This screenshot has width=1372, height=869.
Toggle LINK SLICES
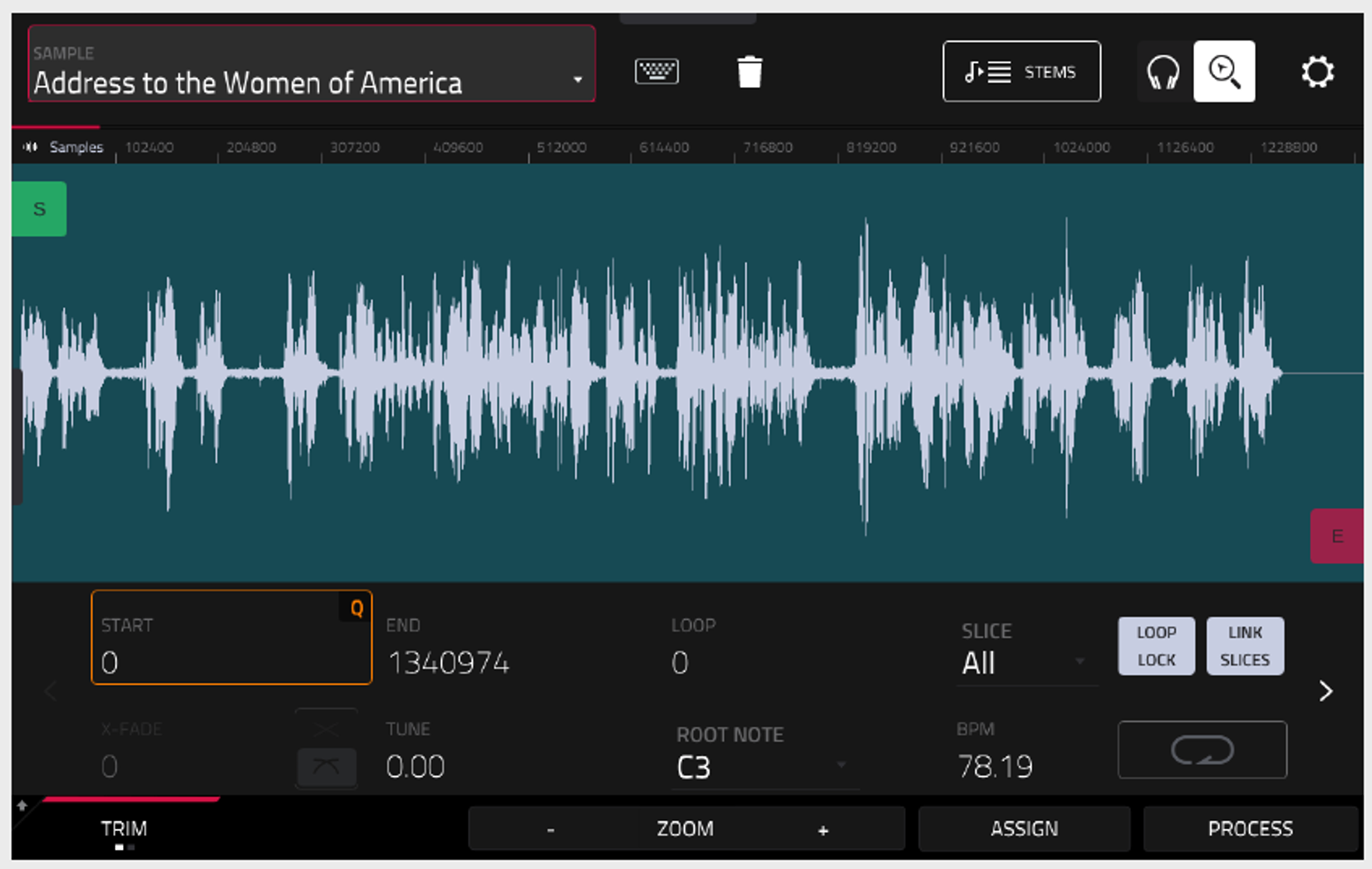[x=1245, y=646]
